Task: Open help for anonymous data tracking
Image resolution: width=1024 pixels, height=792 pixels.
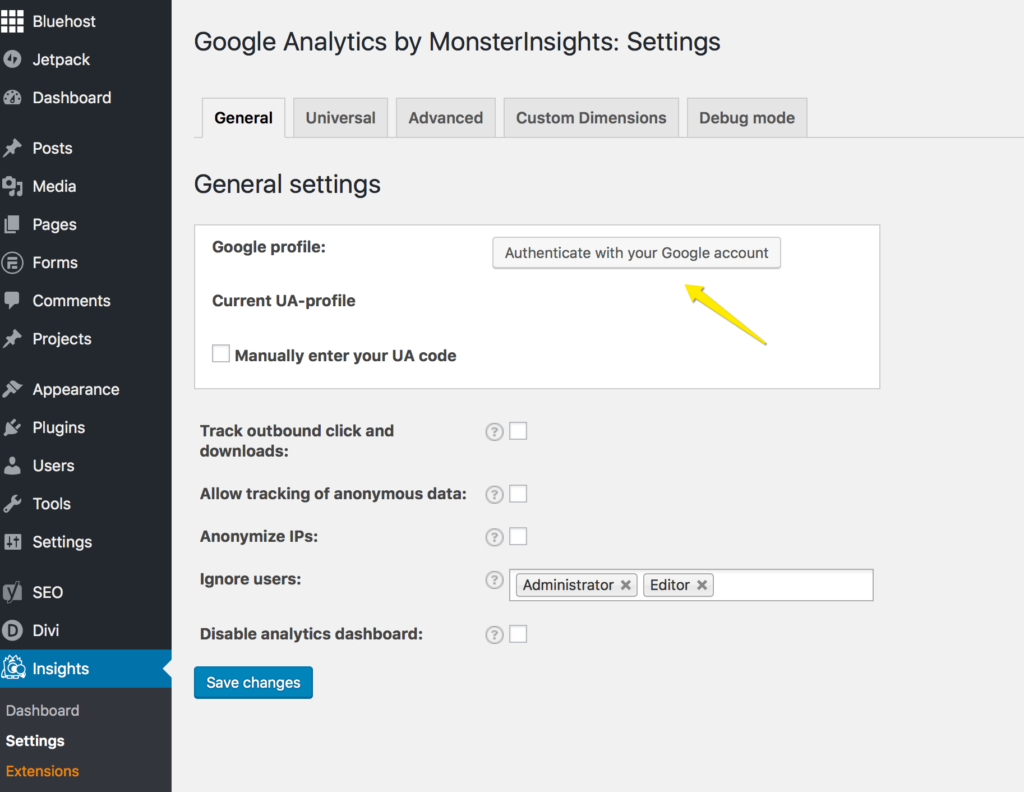Action: click(x=494, y=494)
